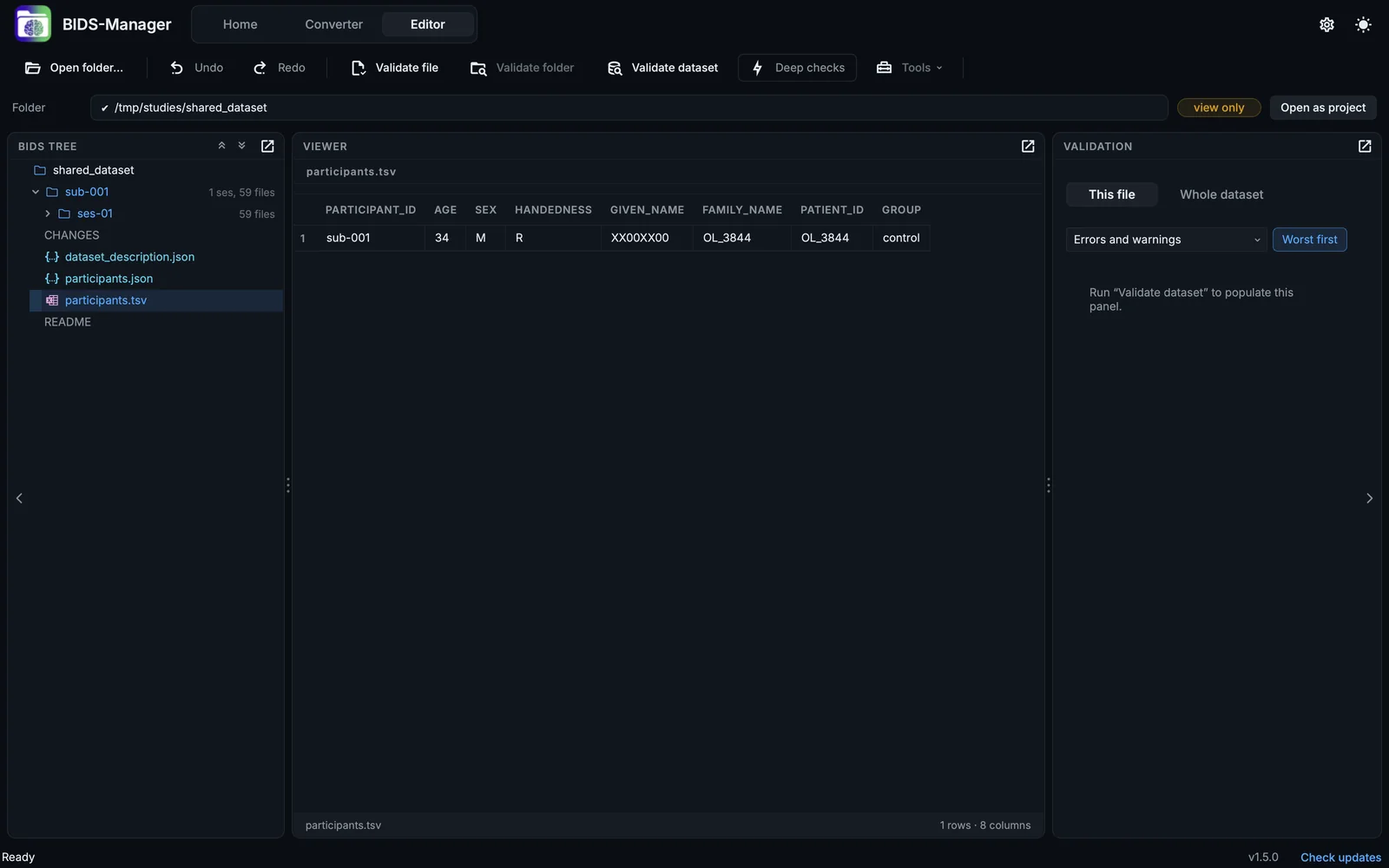Open the Tools dropdown menu
Image resolution: width=1389 pixels, height=868 pixels.
tap(910, 68)
